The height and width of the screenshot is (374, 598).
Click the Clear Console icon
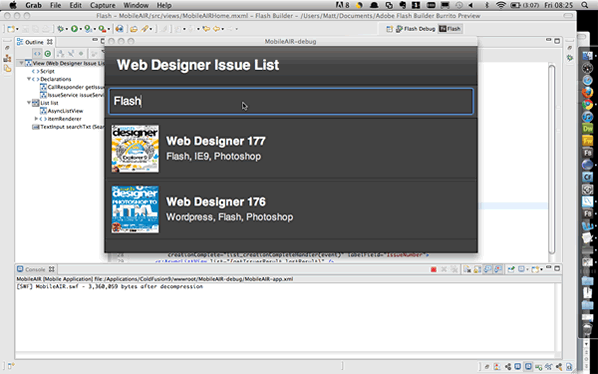coord(467,270)
